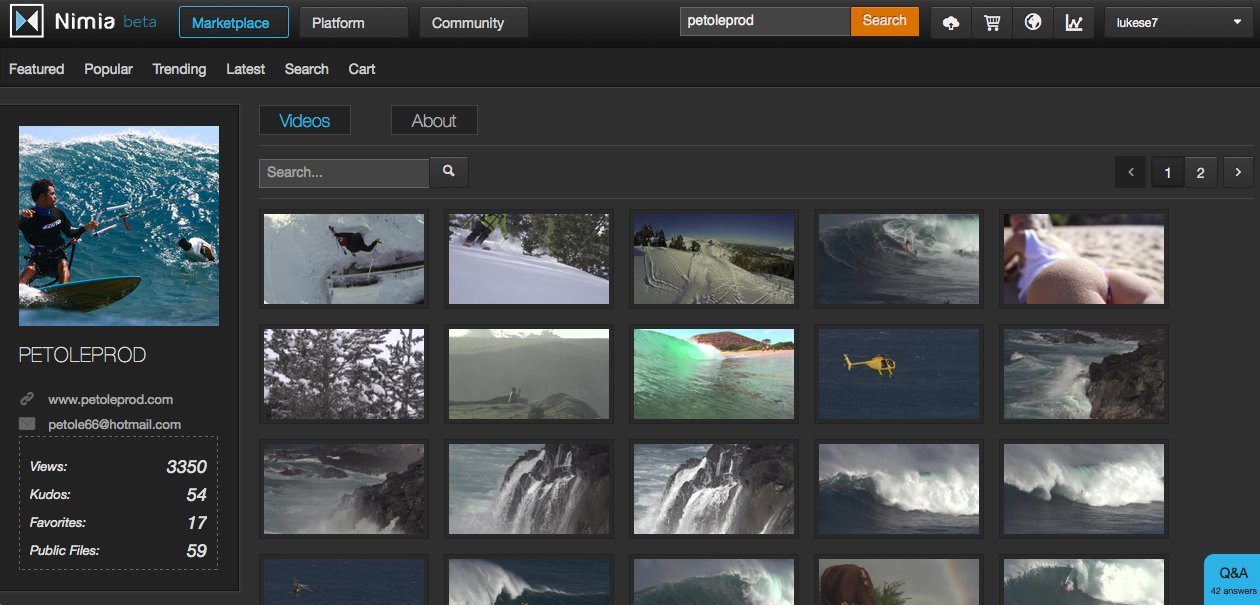
Task: Focus the top search field containing petoleprod
Action: click(765, 21)
